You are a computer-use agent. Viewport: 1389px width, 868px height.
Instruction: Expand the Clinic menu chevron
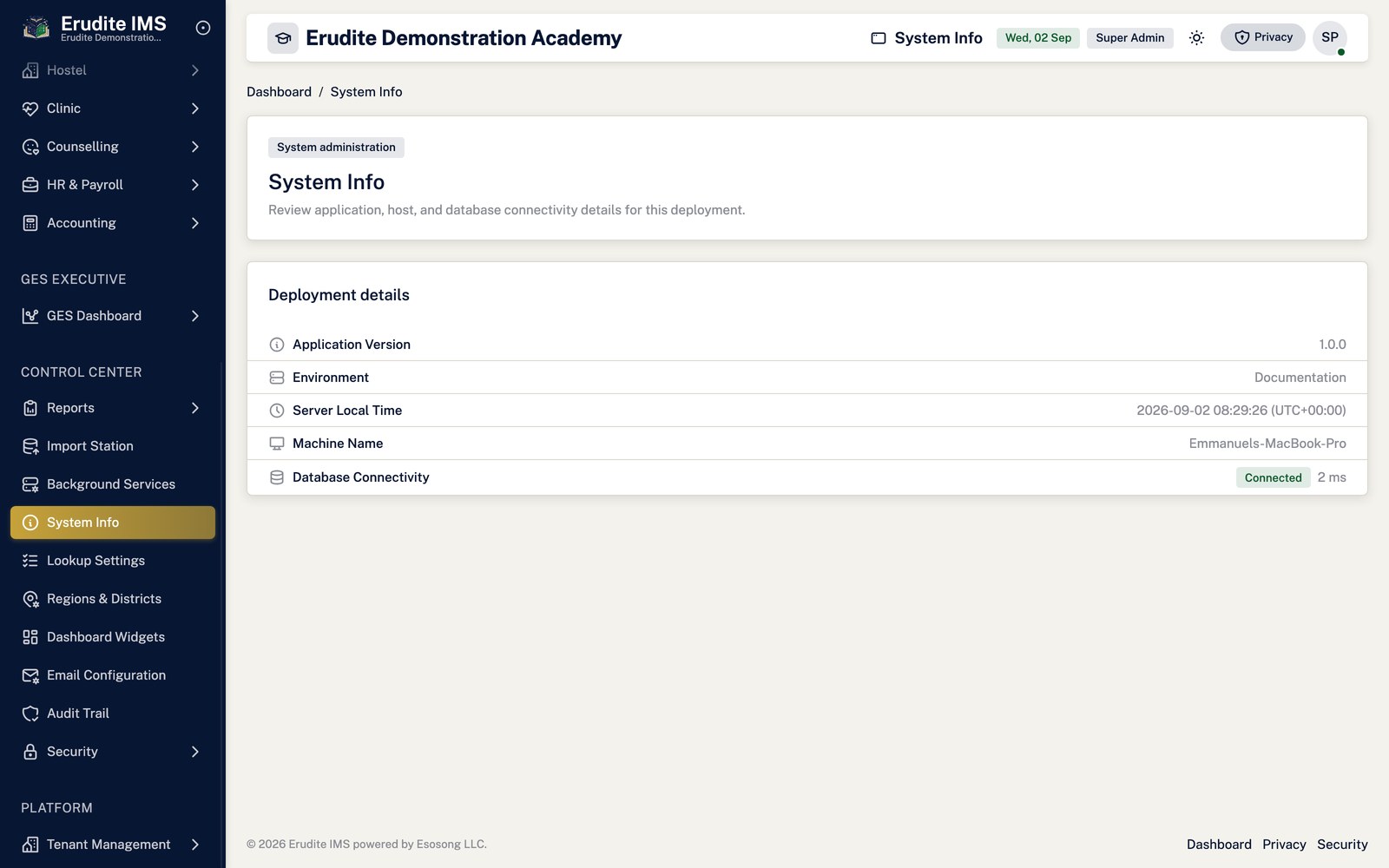point(195,108)
